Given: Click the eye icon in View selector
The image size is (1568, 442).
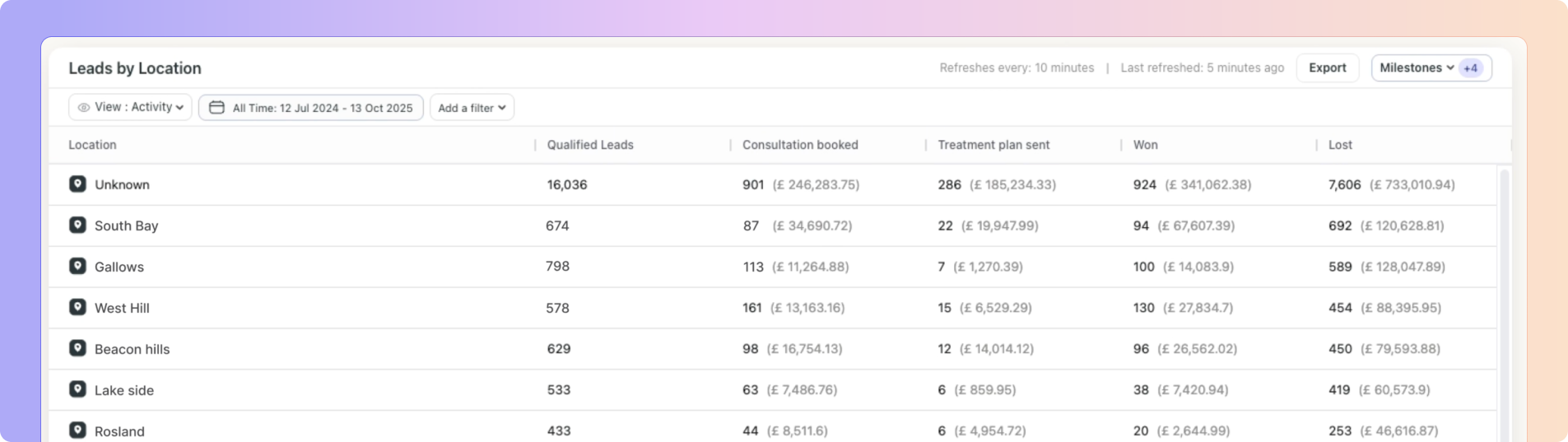Looking at the screenshot, I should pos(84,108).
